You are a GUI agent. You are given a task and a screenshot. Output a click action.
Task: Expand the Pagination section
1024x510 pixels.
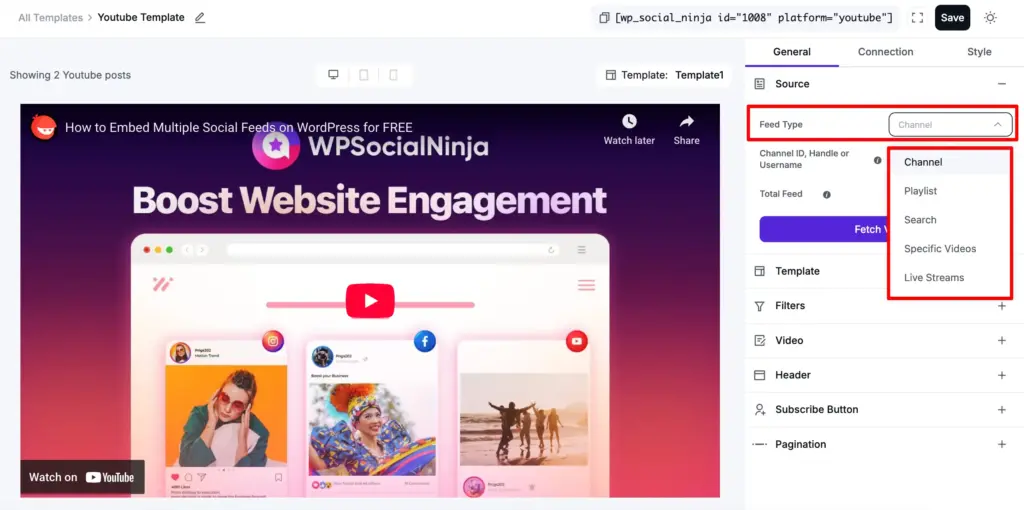pos(1001,444)
